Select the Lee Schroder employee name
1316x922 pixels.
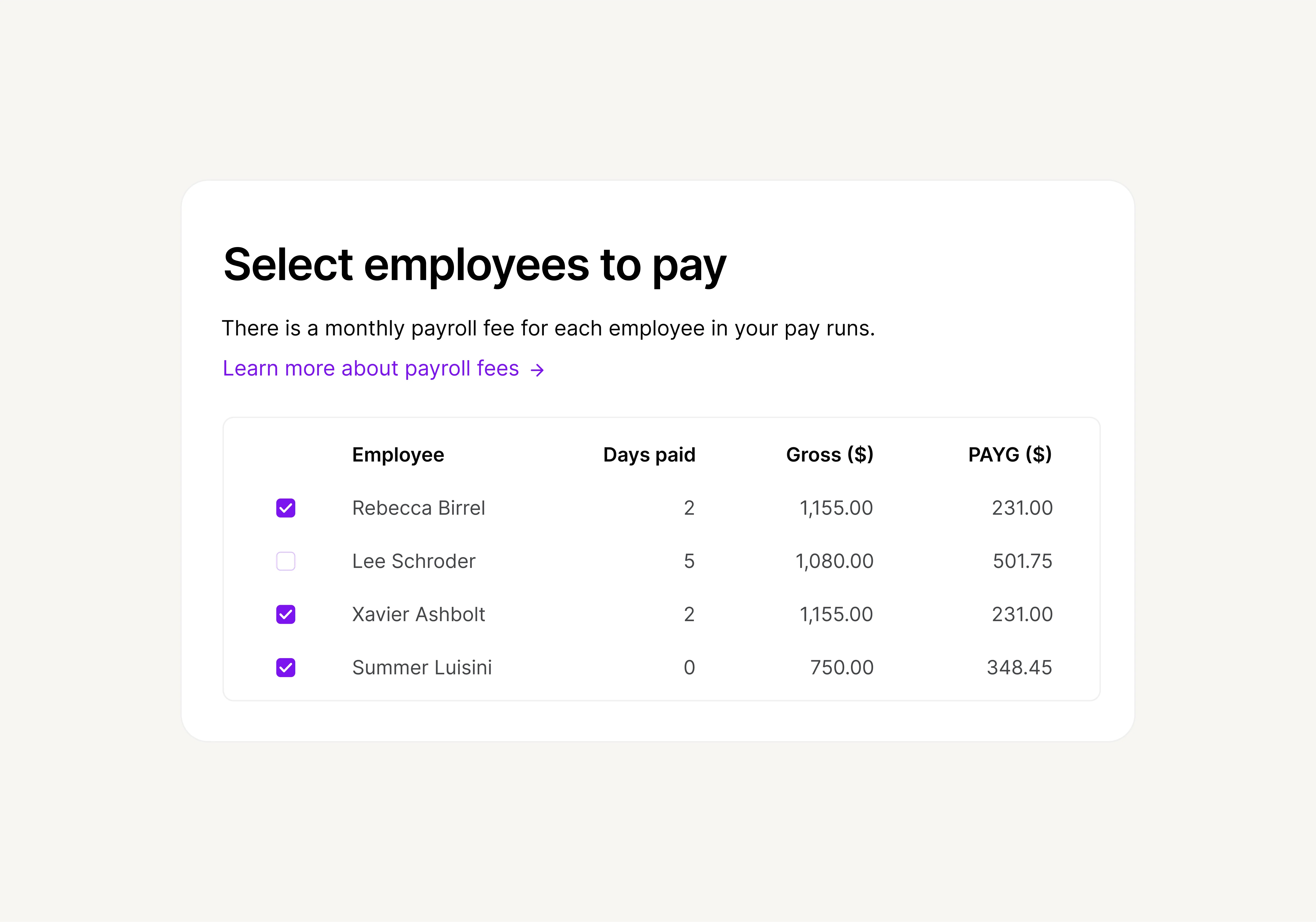pos(413,561)
